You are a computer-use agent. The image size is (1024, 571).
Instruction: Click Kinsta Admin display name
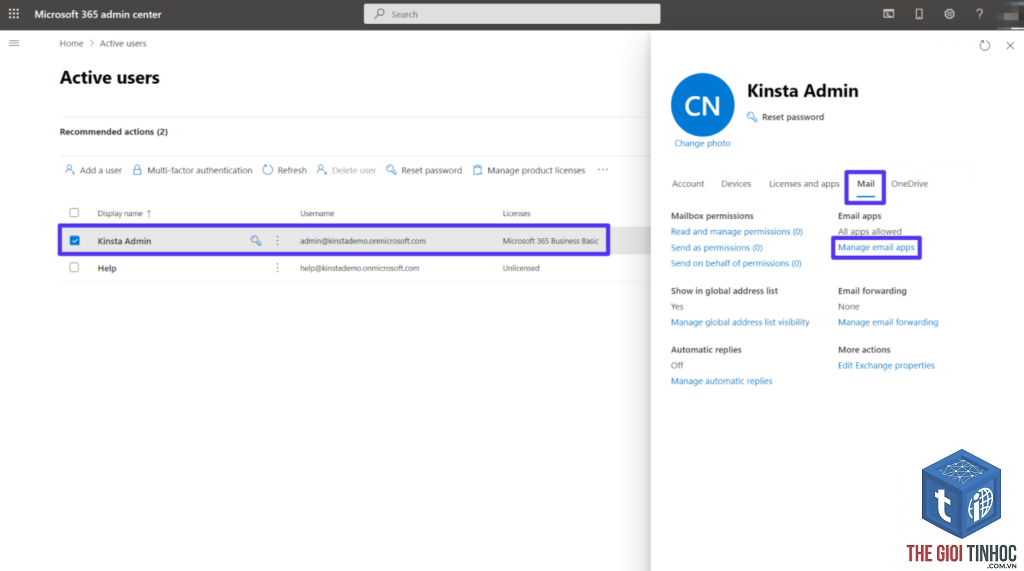[124, 241]
